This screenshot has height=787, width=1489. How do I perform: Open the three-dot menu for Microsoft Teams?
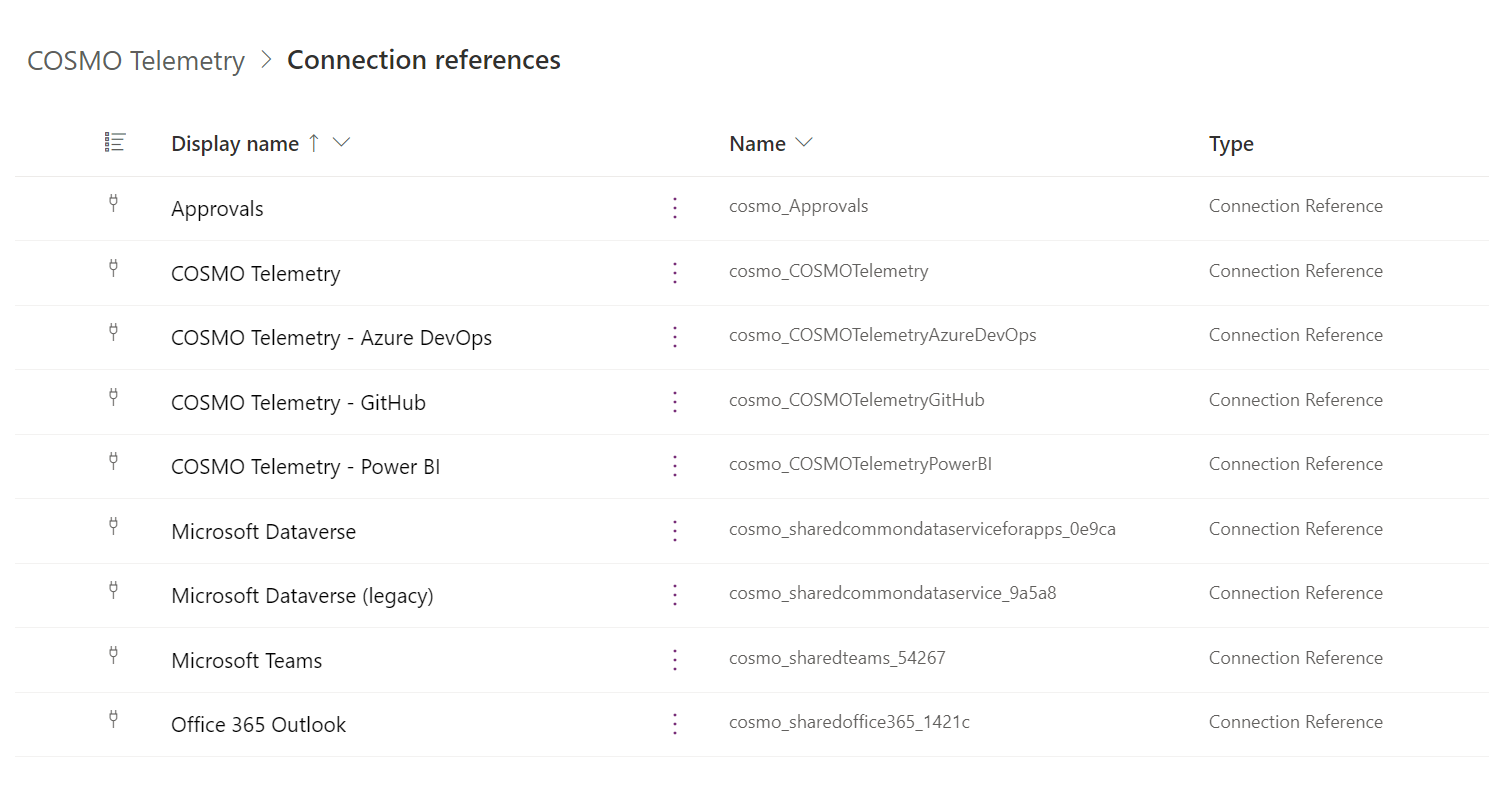675,660
